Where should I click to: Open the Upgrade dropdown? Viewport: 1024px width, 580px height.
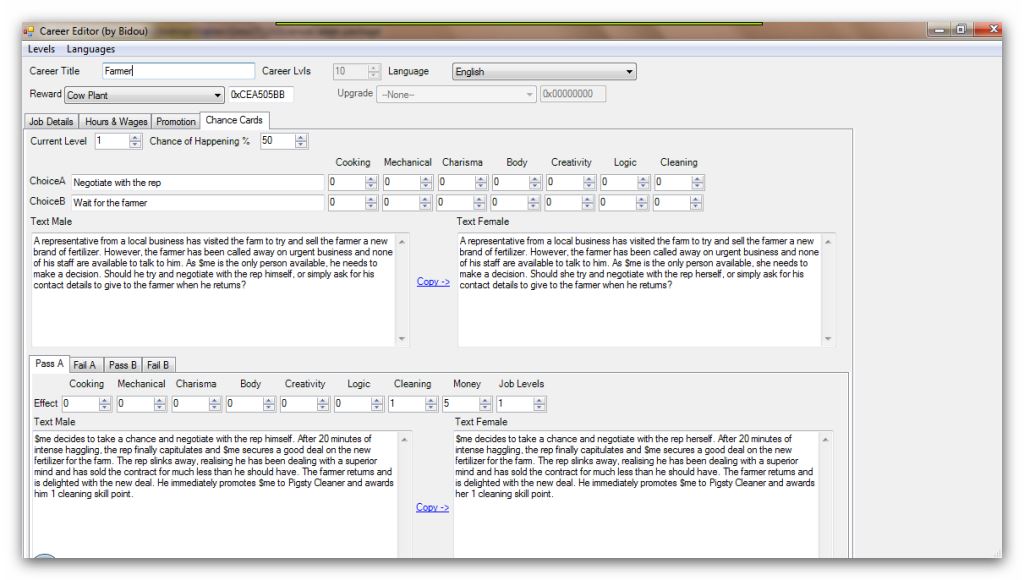click(529, 93)
